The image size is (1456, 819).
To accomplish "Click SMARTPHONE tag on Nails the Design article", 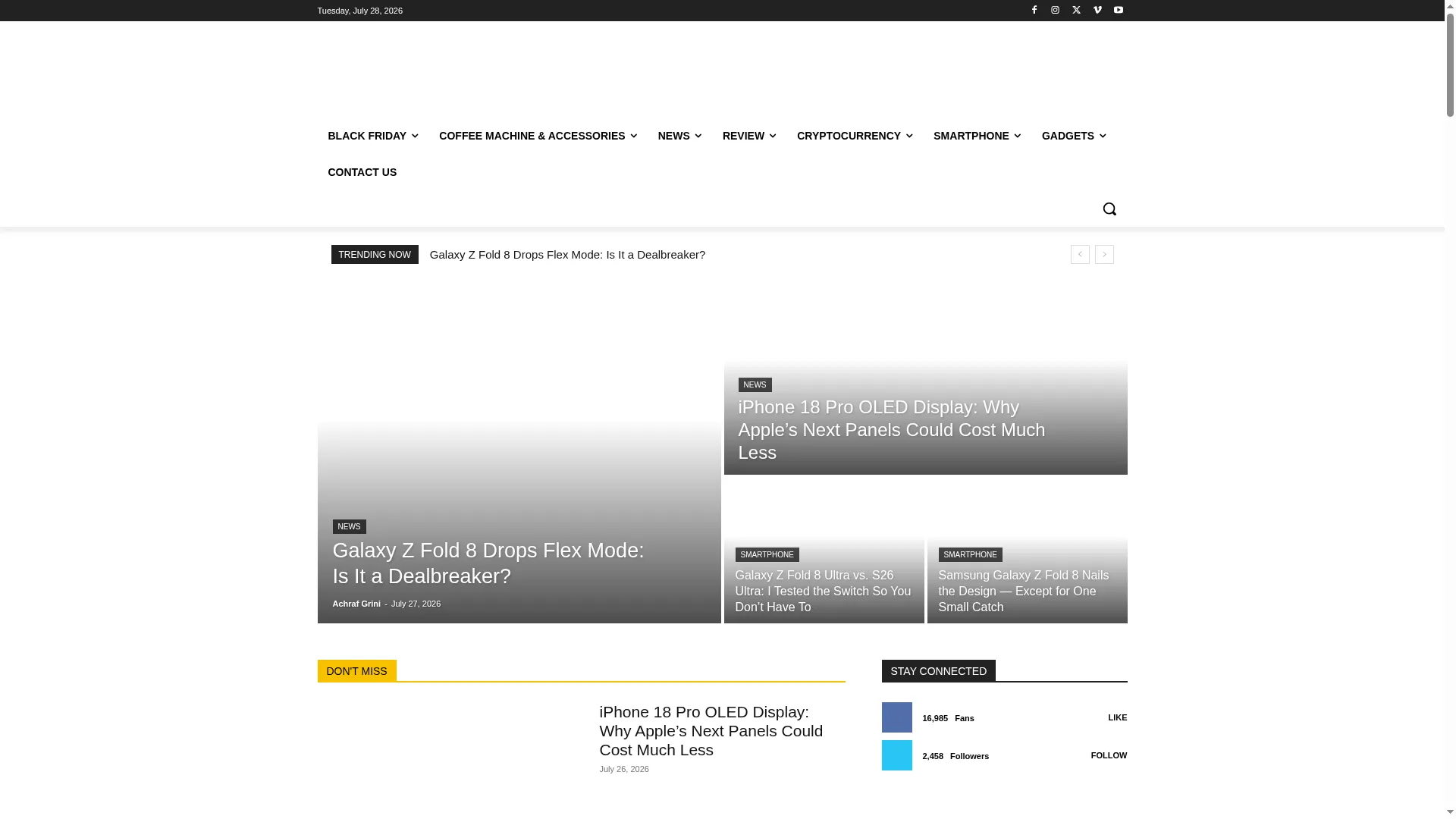I will (x=970, y=555).
